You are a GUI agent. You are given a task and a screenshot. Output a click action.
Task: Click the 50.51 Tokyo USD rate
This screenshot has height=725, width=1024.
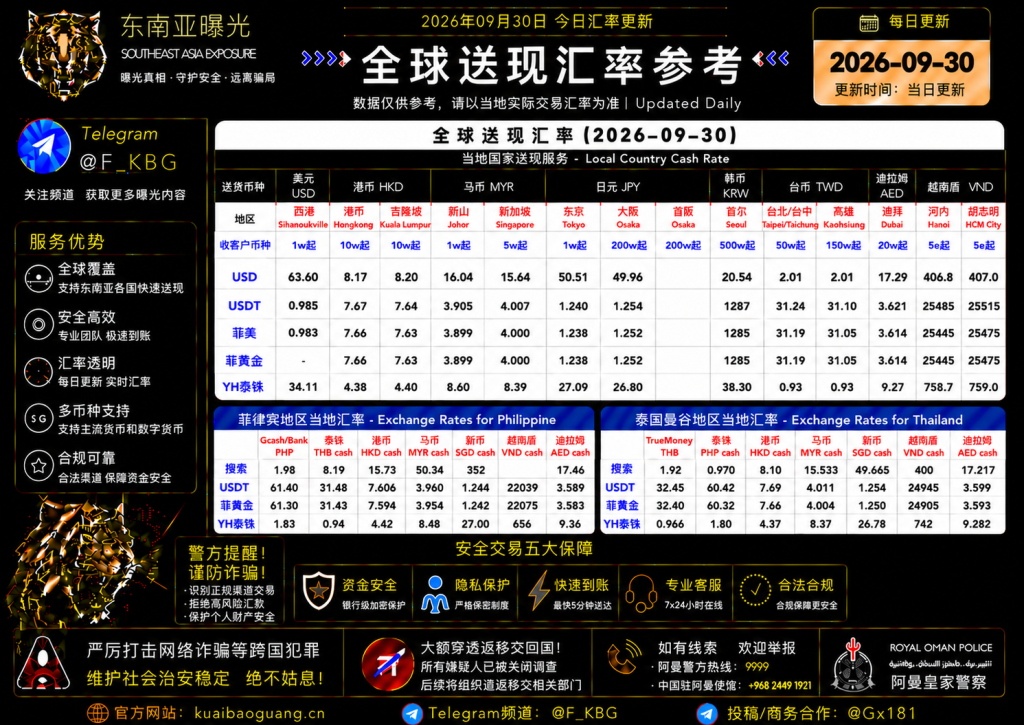tap(573, 277)
